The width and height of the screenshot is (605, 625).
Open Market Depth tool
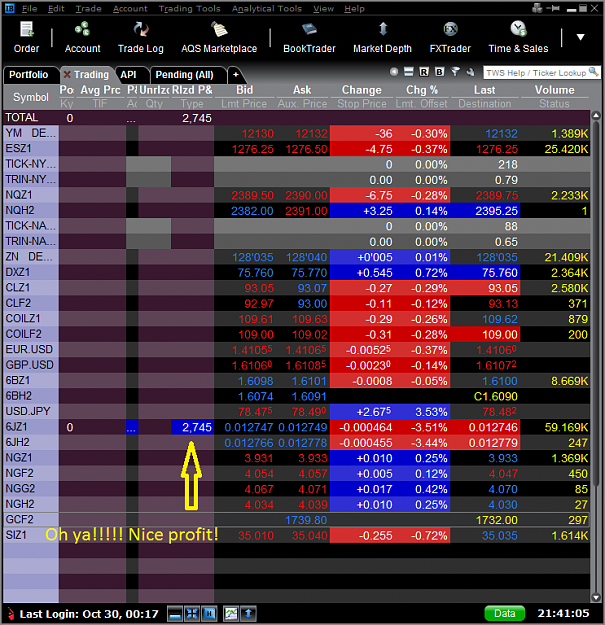pos(382,37)
